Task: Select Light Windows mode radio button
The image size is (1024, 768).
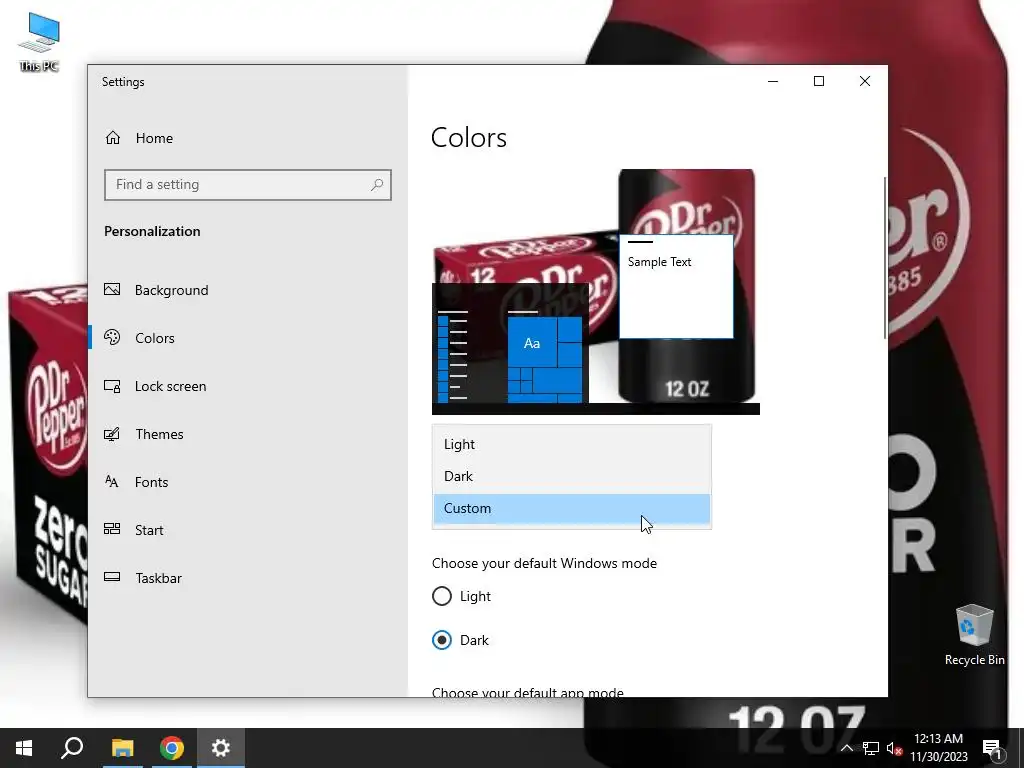Action: [x=442, y=596]
